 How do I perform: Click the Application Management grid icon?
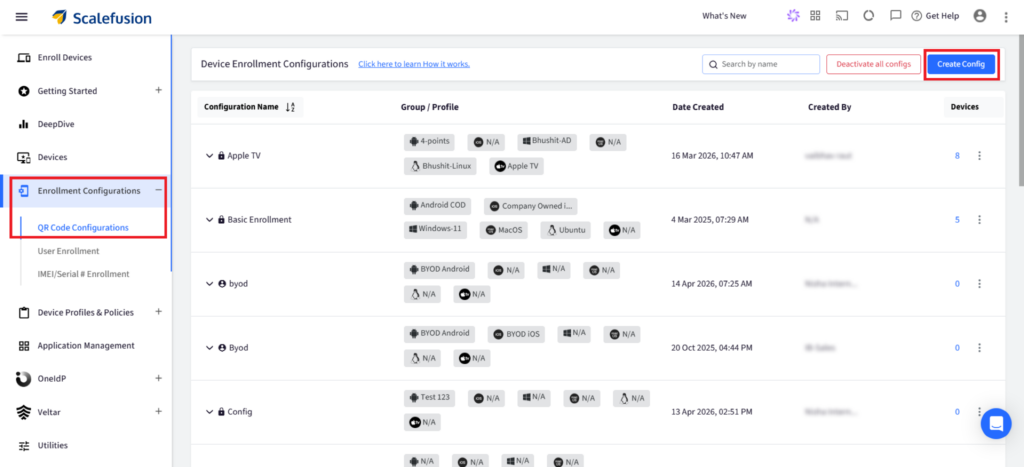24,346
